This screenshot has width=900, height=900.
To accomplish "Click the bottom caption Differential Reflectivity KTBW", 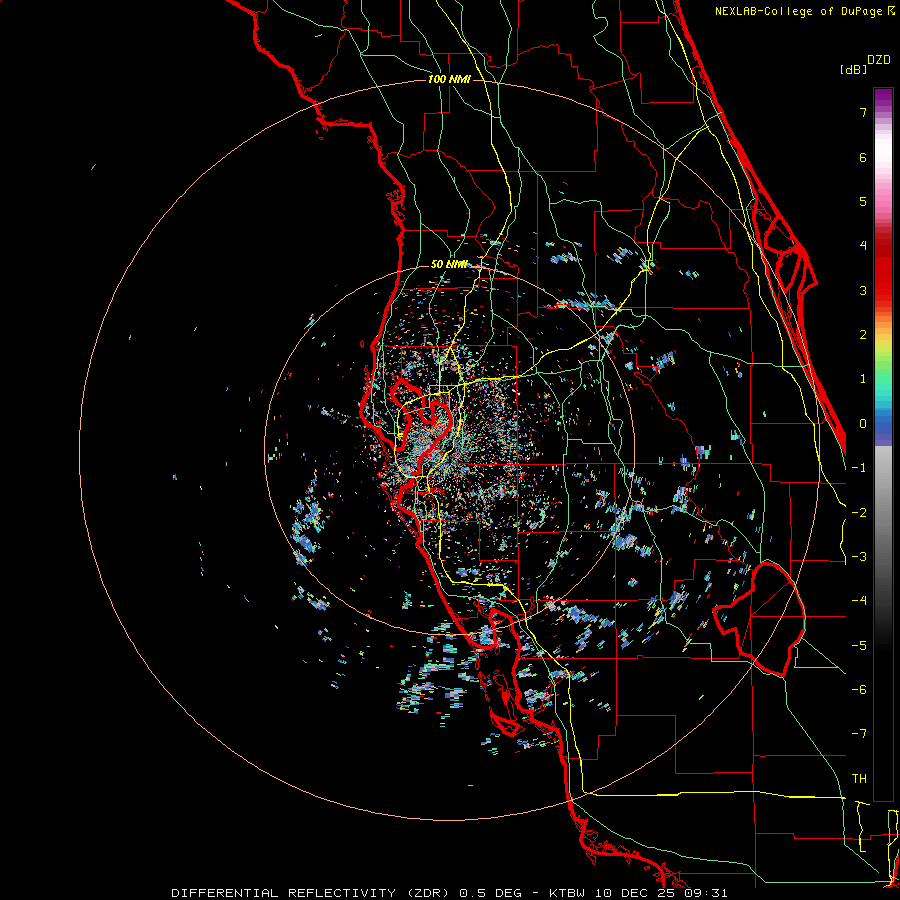I will (x=449, y=893).
